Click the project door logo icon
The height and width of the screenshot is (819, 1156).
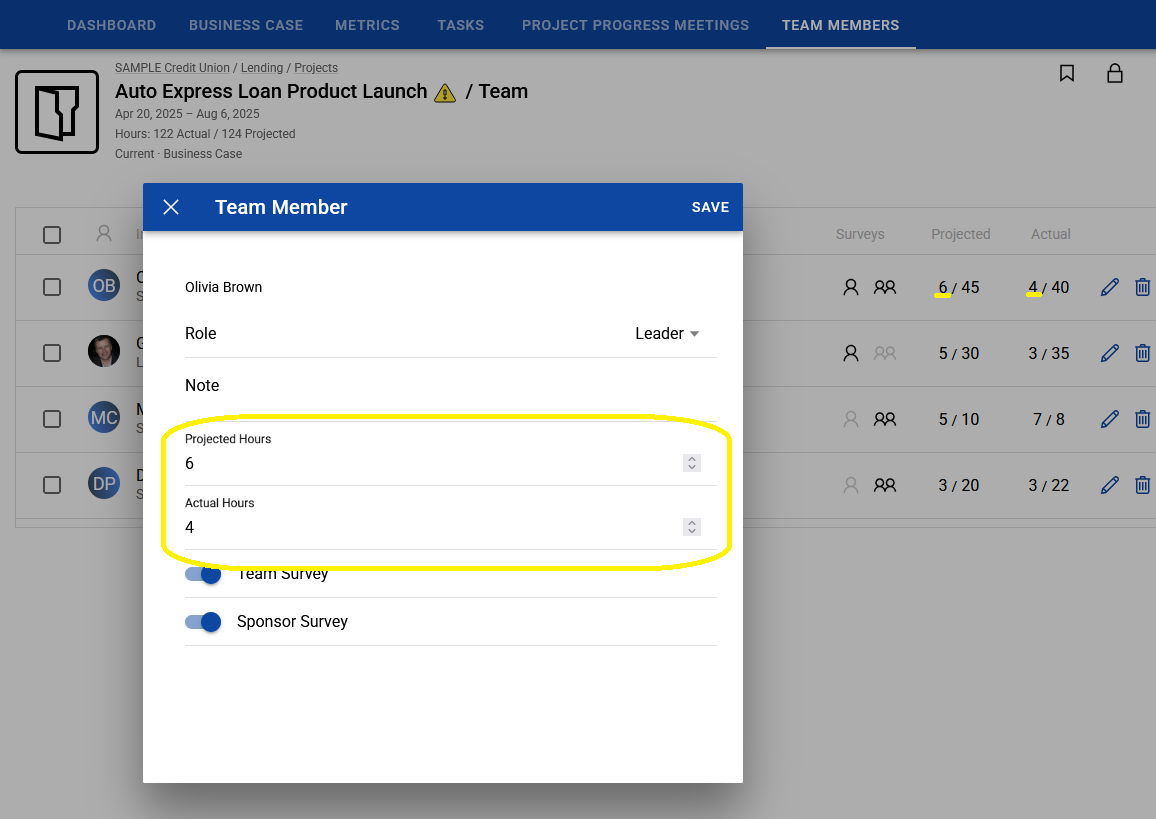pyautogui.click(x=57, y=112)
